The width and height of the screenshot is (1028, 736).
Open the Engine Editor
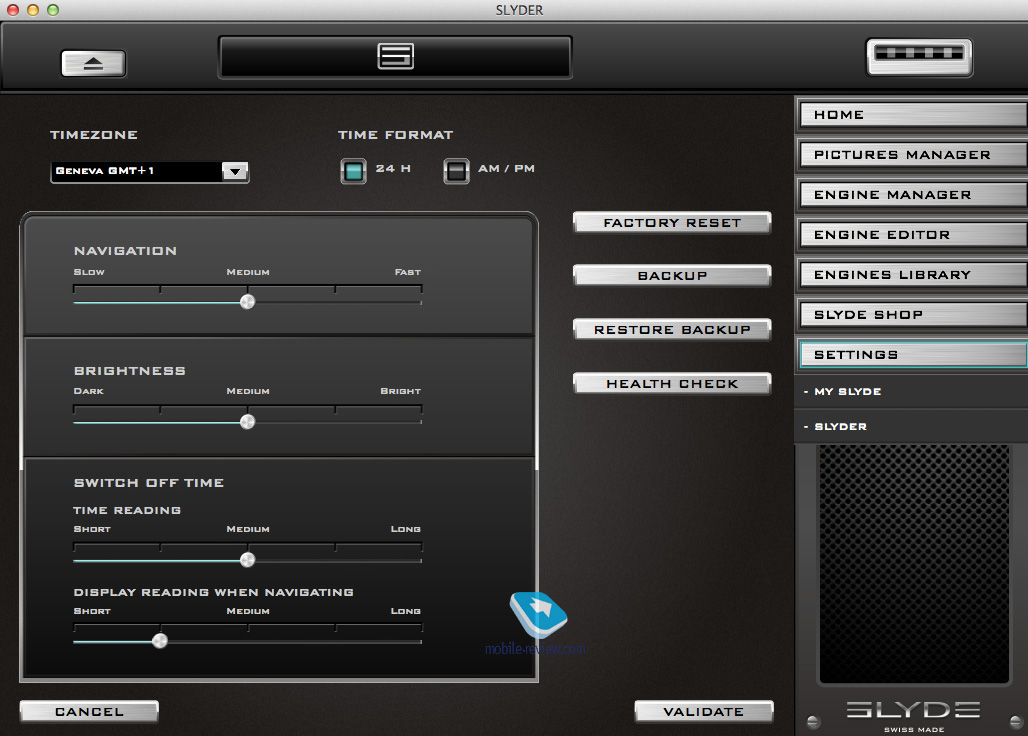coord(913,235)
